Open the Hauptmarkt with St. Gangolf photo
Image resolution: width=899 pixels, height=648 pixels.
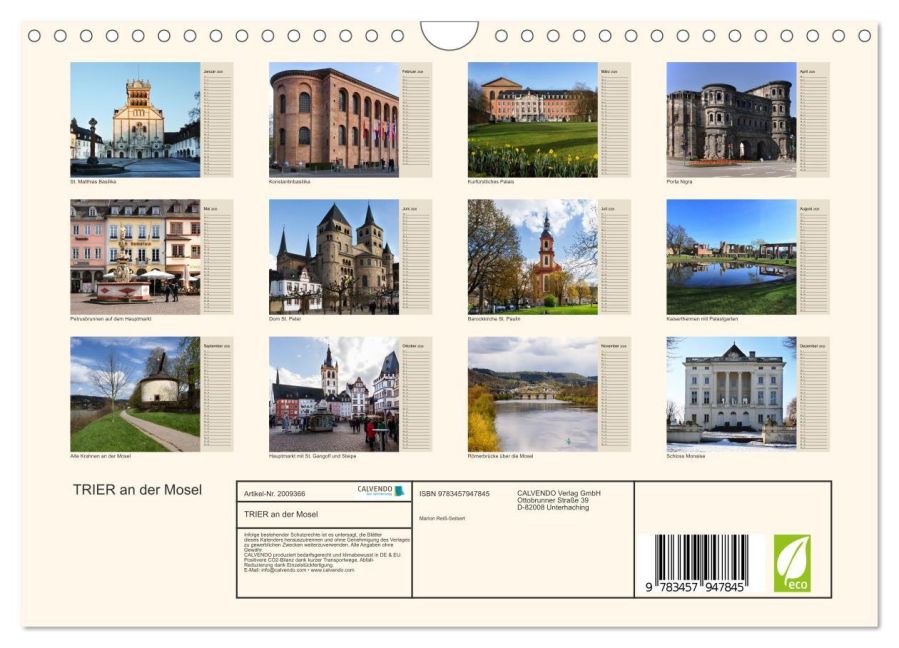334,394
